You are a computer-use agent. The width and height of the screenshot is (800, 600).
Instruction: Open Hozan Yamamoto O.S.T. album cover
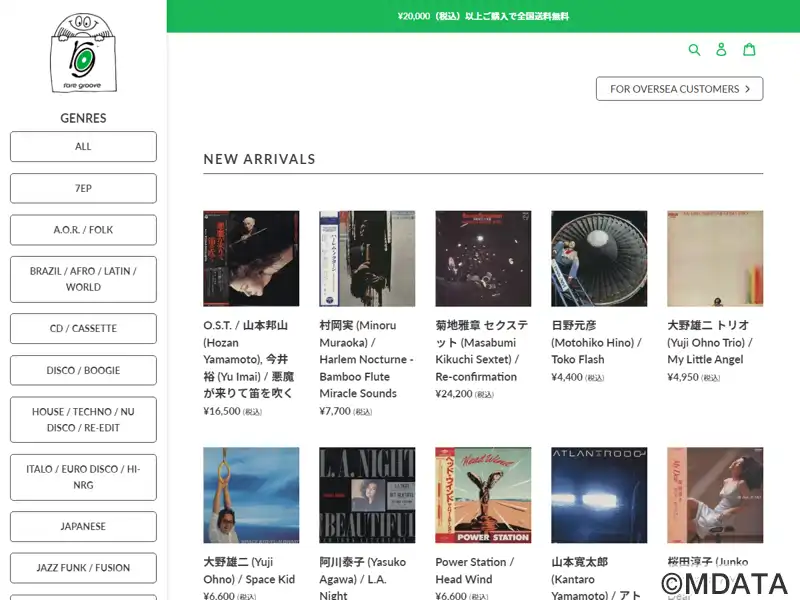[x=251, y=259]
